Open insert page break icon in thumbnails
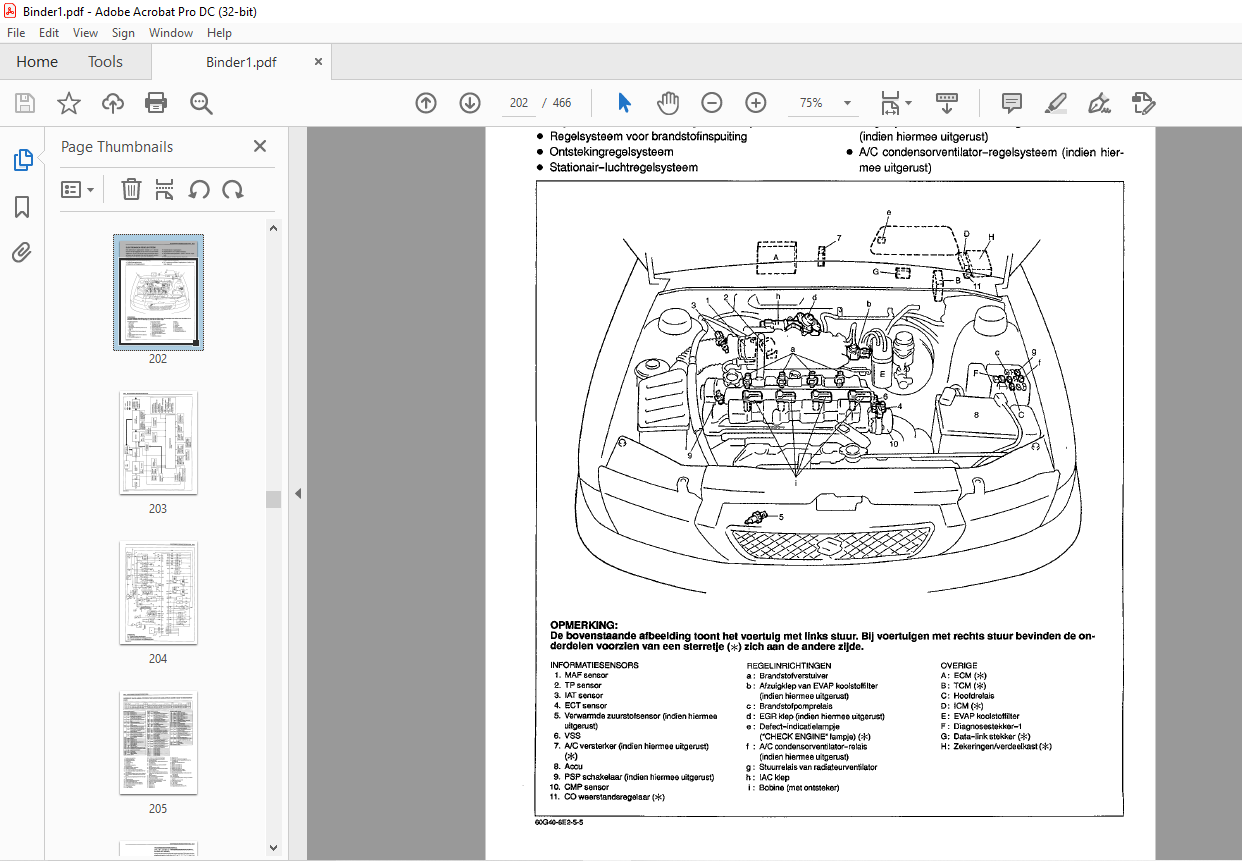 tap(165, 189)
